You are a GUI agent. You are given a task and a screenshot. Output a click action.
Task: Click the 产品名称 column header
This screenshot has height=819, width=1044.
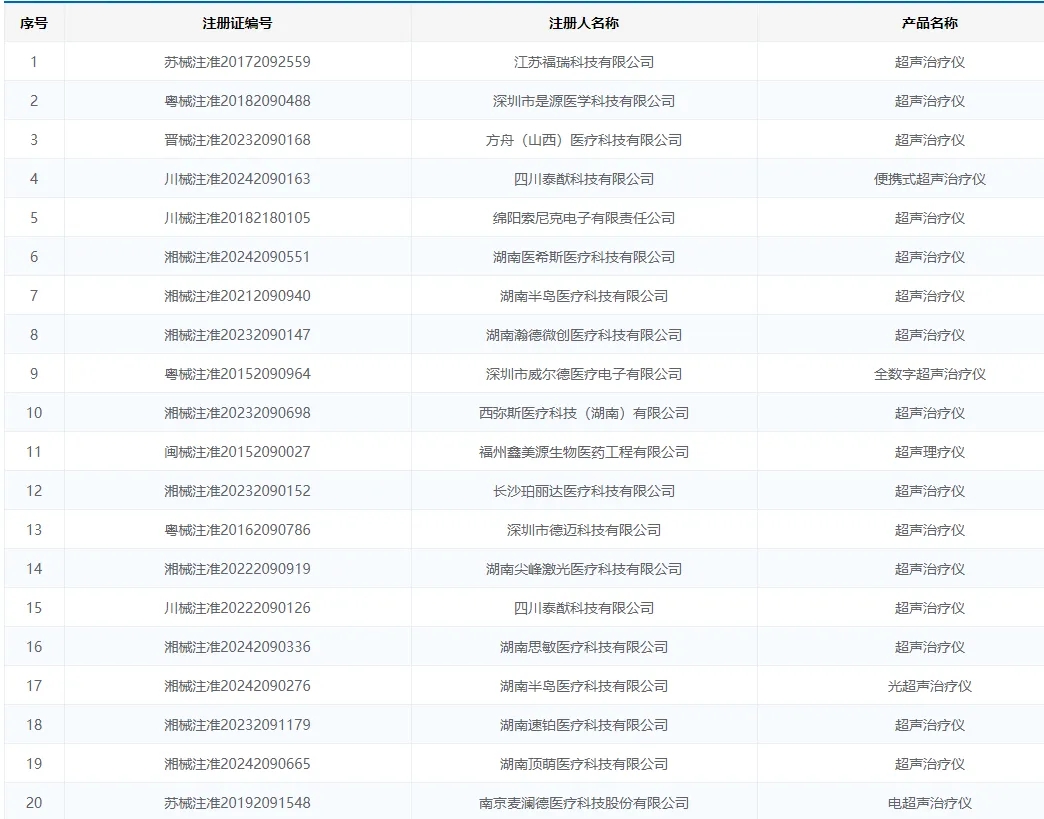[x=930, y=23]
